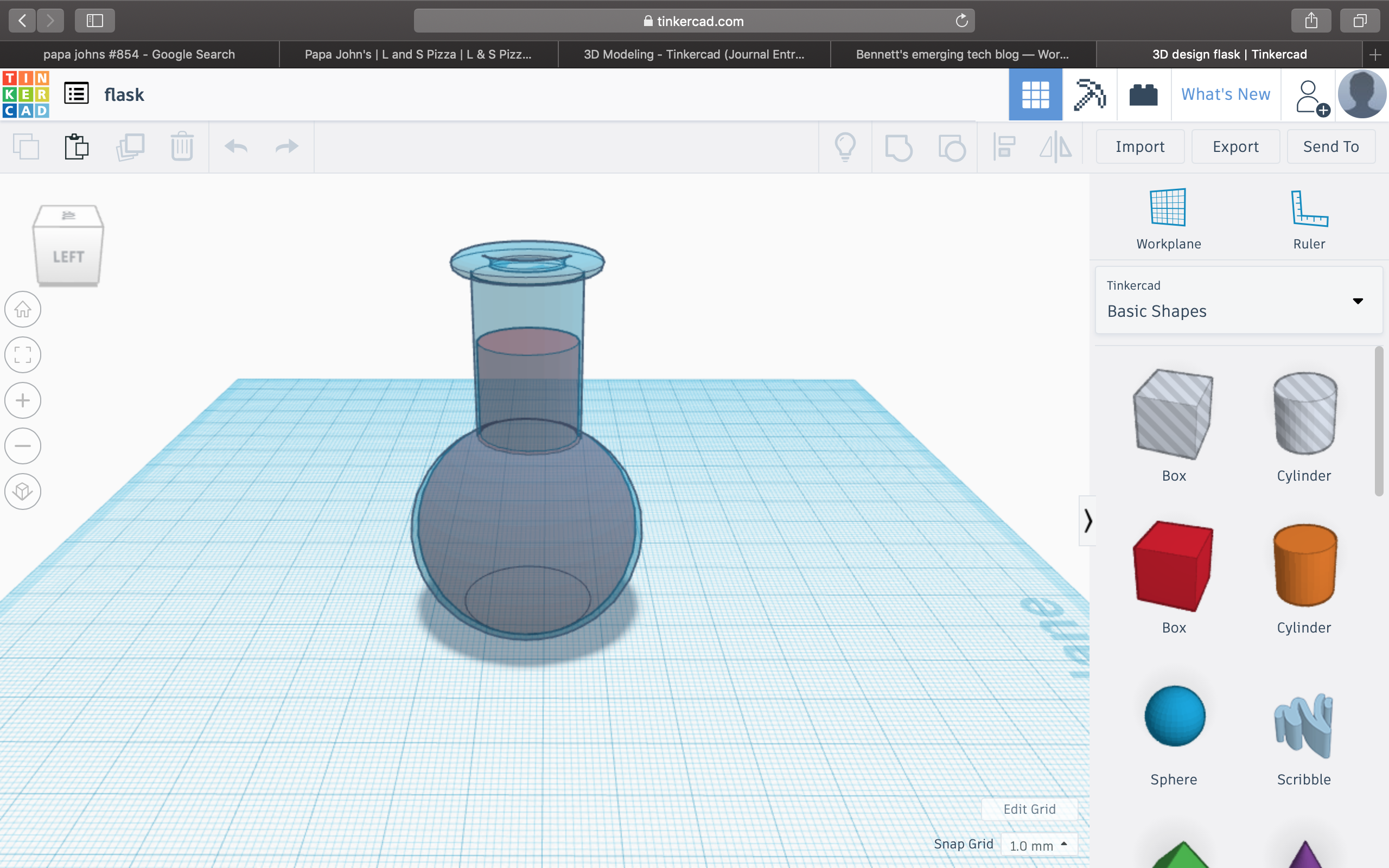Open the Snap Grid 1.0 mm dropdown

tap(1038, 845)
